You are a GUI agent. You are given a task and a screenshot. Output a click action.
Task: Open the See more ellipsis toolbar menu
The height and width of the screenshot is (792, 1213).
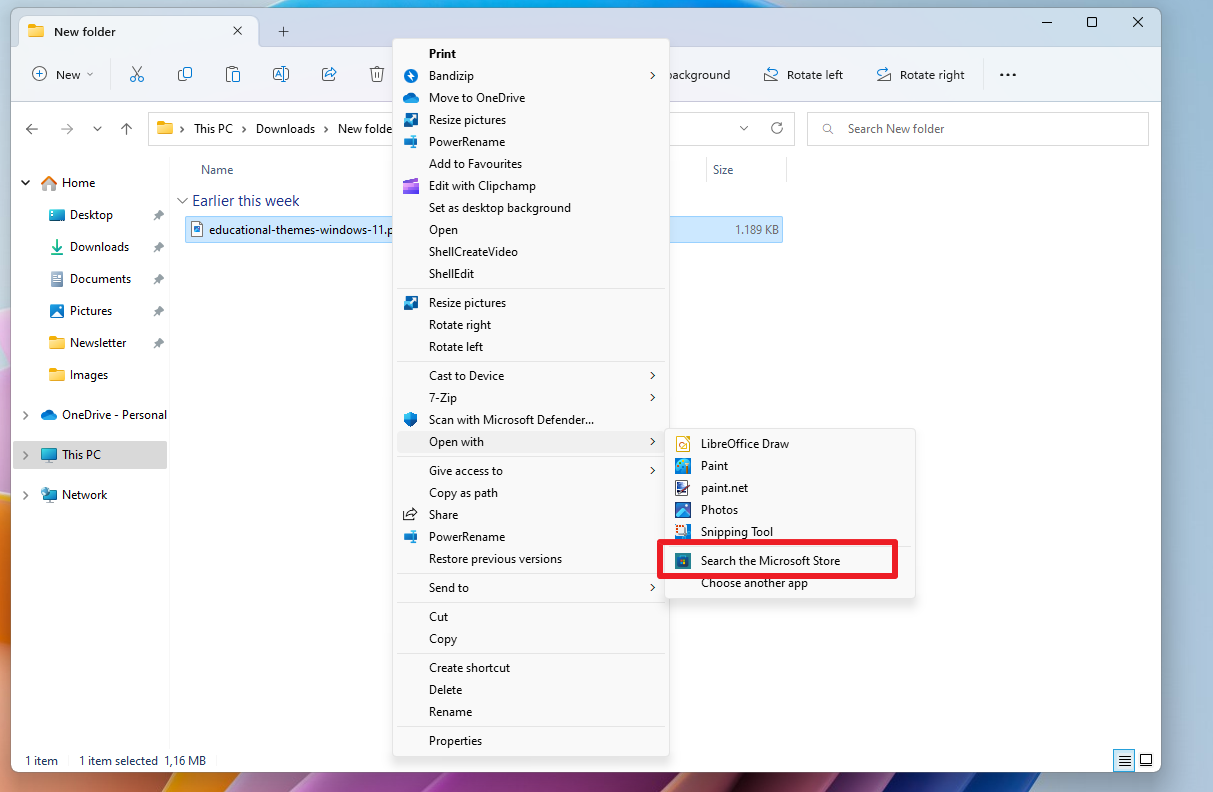click(x=1007, y=74)
